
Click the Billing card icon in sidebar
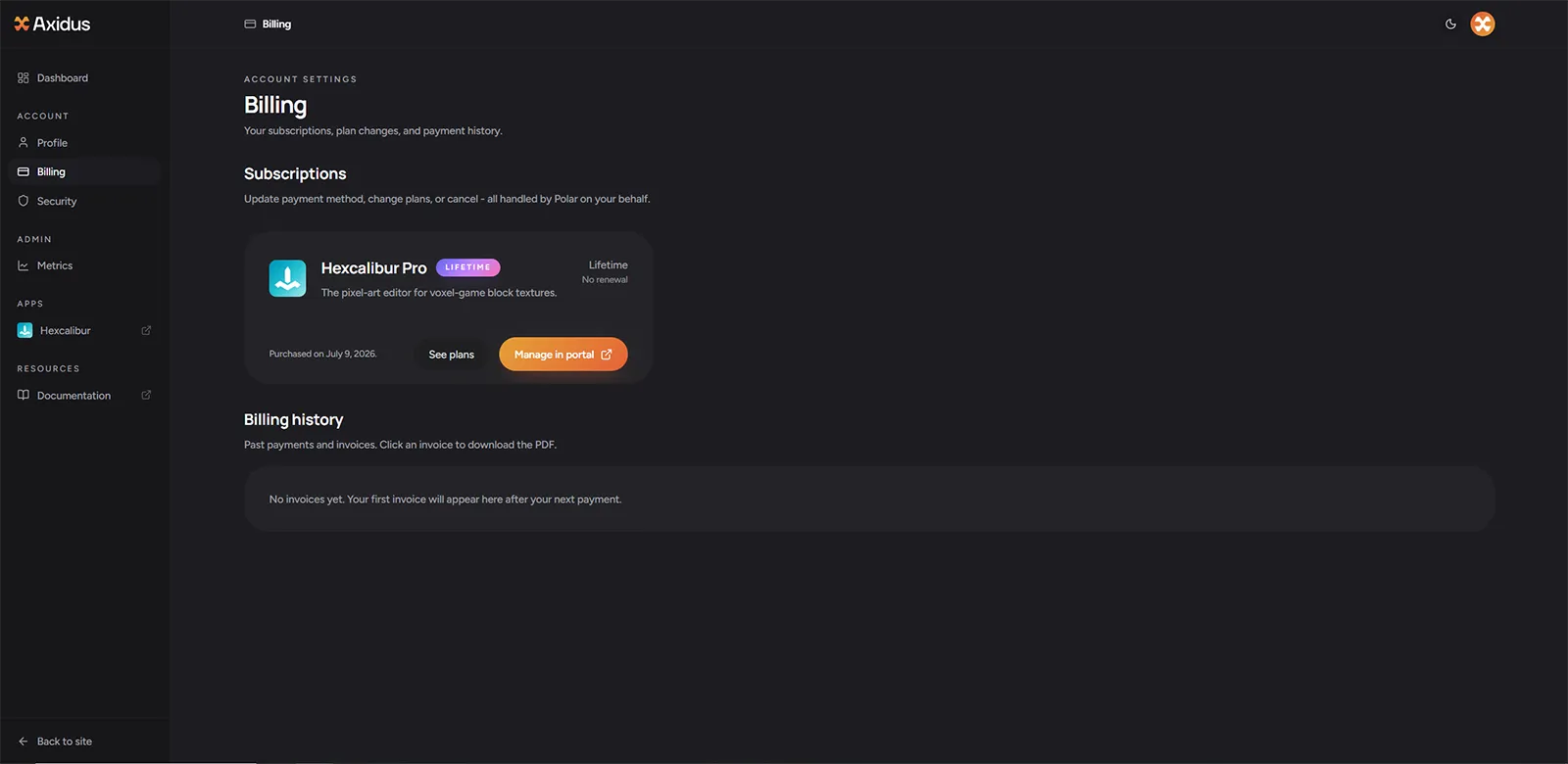coord(24,171)
